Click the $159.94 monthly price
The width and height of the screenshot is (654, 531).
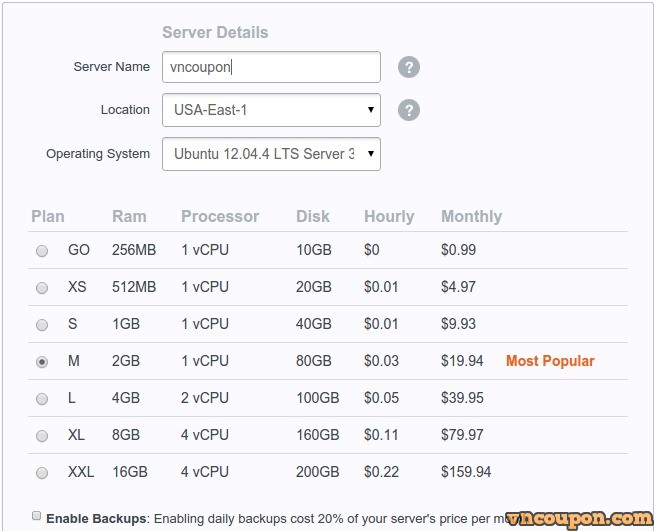(466, 472)
